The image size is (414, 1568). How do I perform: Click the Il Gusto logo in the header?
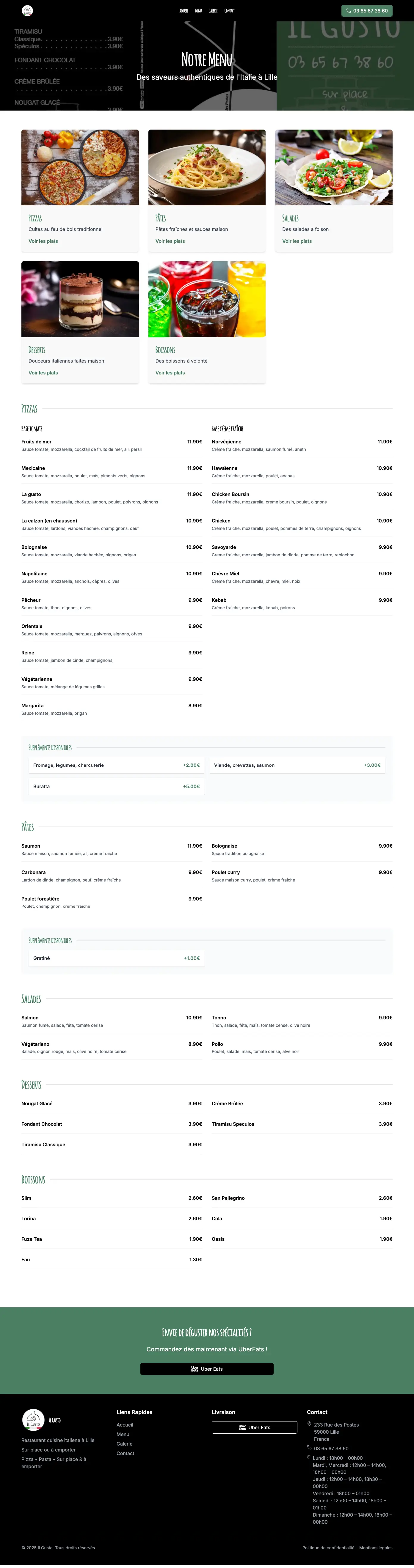point(27,10)
